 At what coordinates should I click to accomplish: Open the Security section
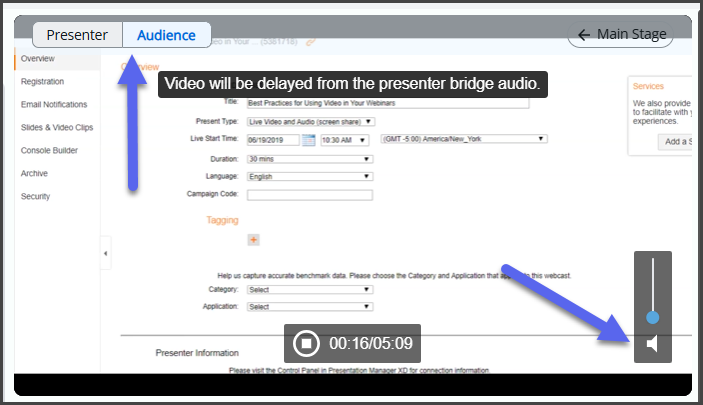(35, 196)
